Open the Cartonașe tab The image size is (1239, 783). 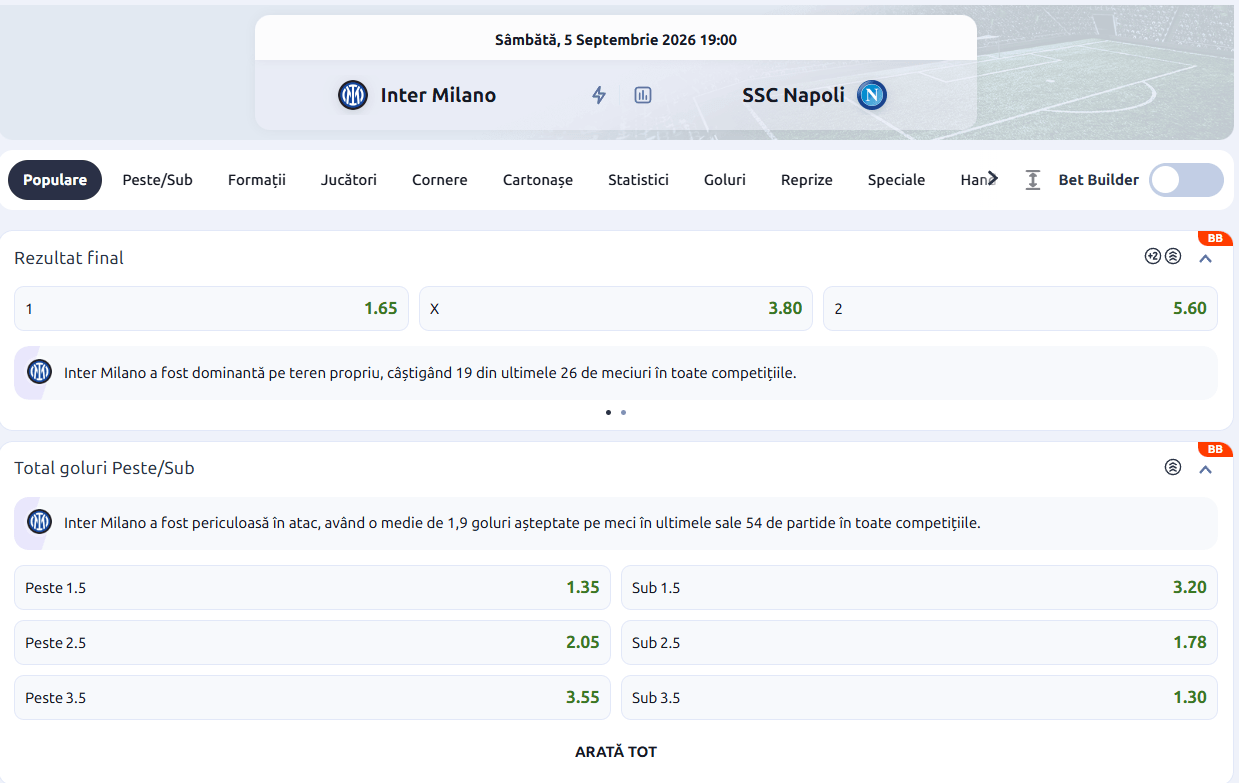pos(538,180)
